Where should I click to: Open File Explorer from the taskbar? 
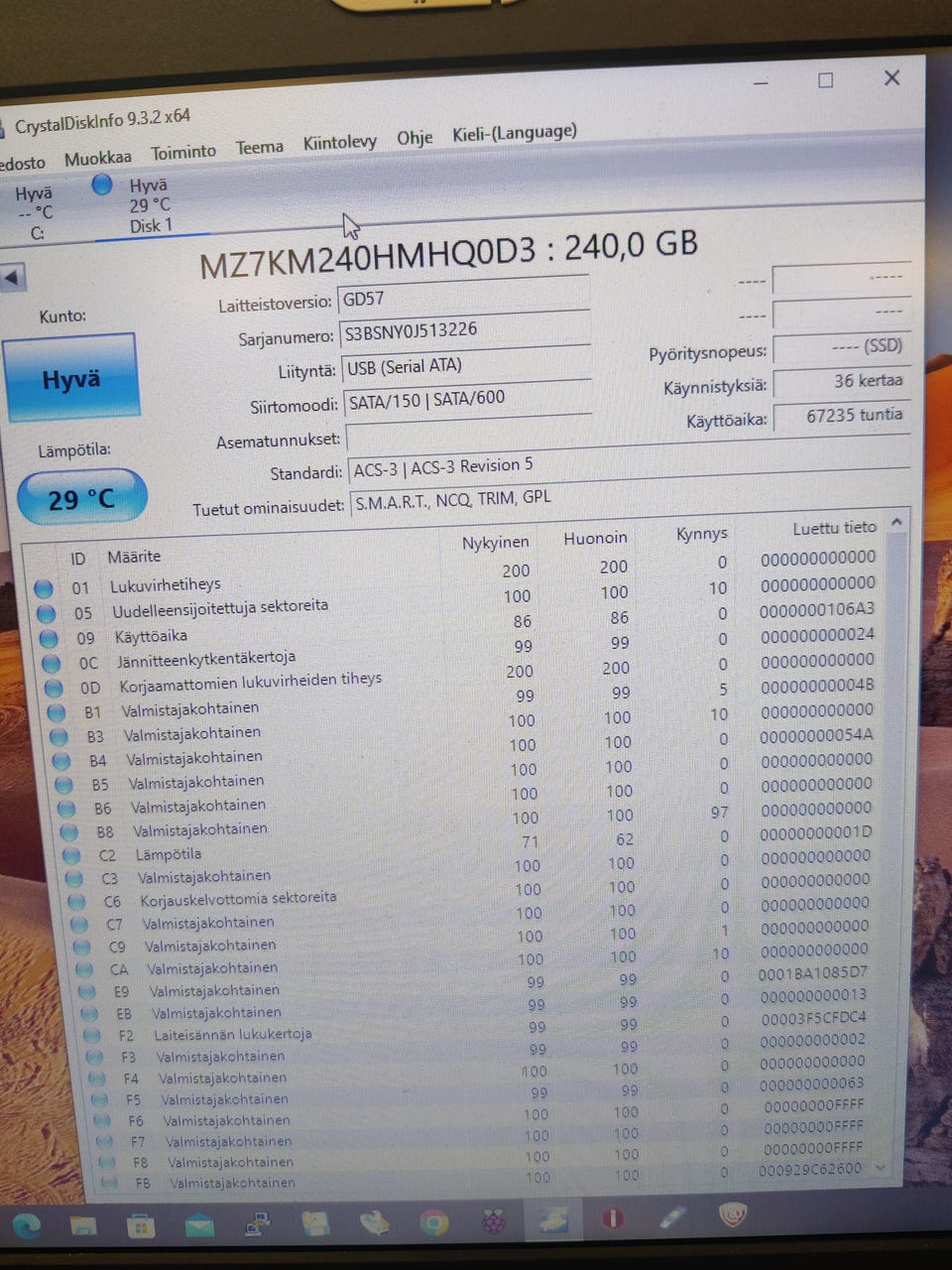tap(84, 1226)
